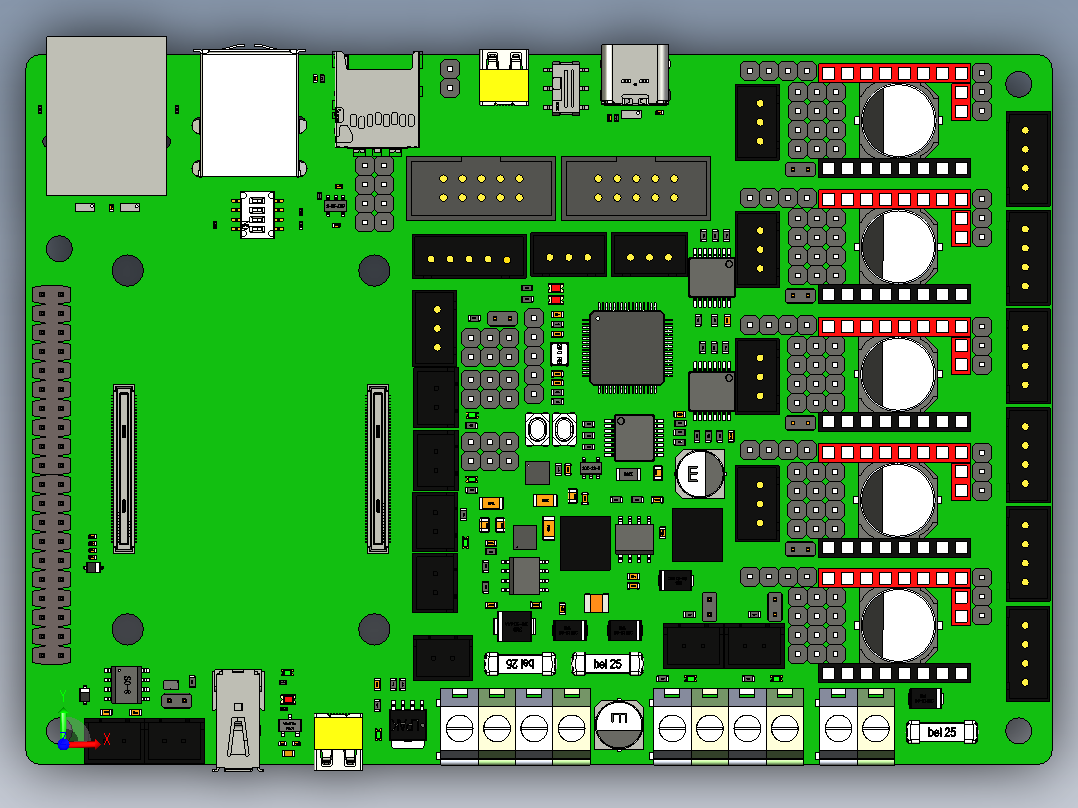This screenshot has height=808, width=1078.
Task: Select the slide switch beside the USB-C connector
Action: [566, 87]
